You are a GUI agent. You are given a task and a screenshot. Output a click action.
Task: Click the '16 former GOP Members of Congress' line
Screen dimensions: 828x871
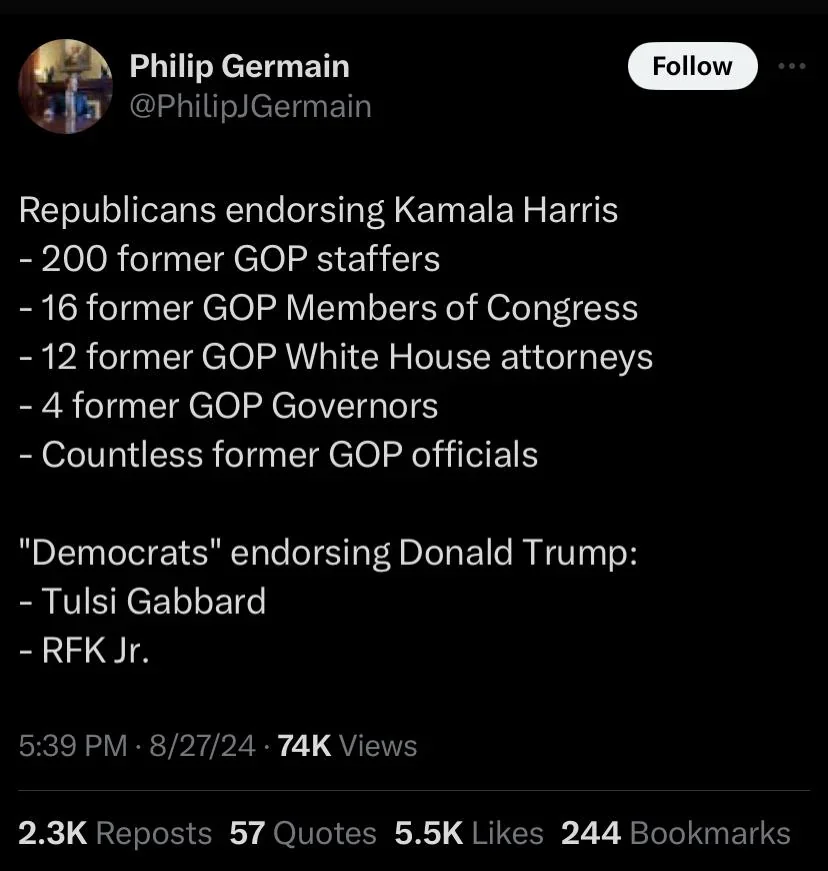pyautogui.click(x=329, y=308)
